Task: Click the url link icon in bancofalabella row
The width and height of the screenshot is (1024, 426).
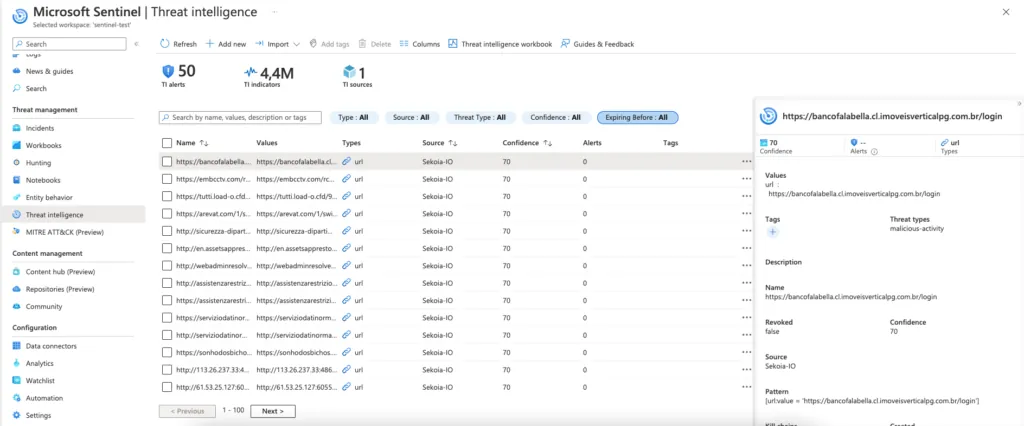Action: 347,161
